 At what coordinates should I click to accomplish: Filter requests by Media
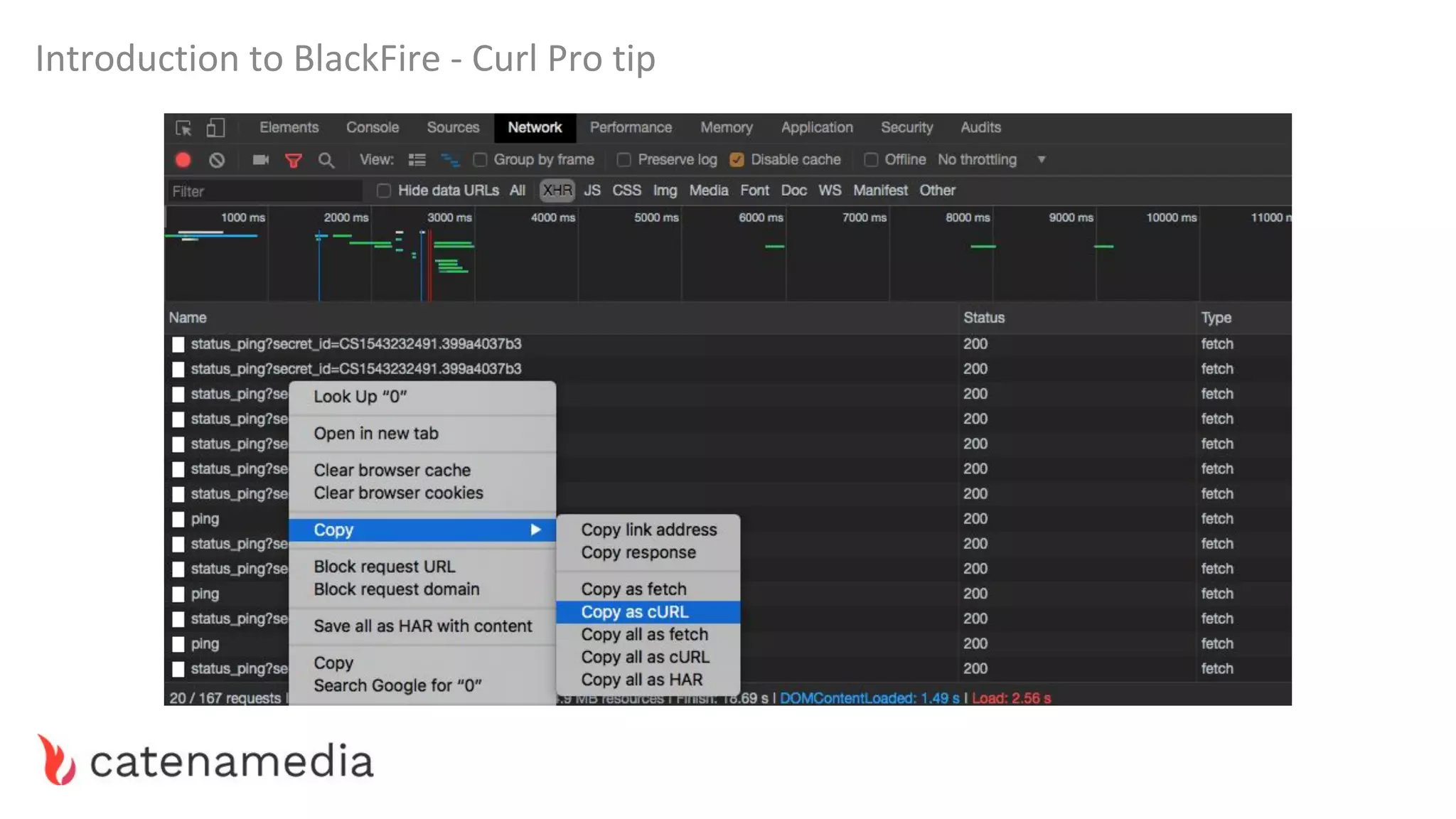(708, 191)
